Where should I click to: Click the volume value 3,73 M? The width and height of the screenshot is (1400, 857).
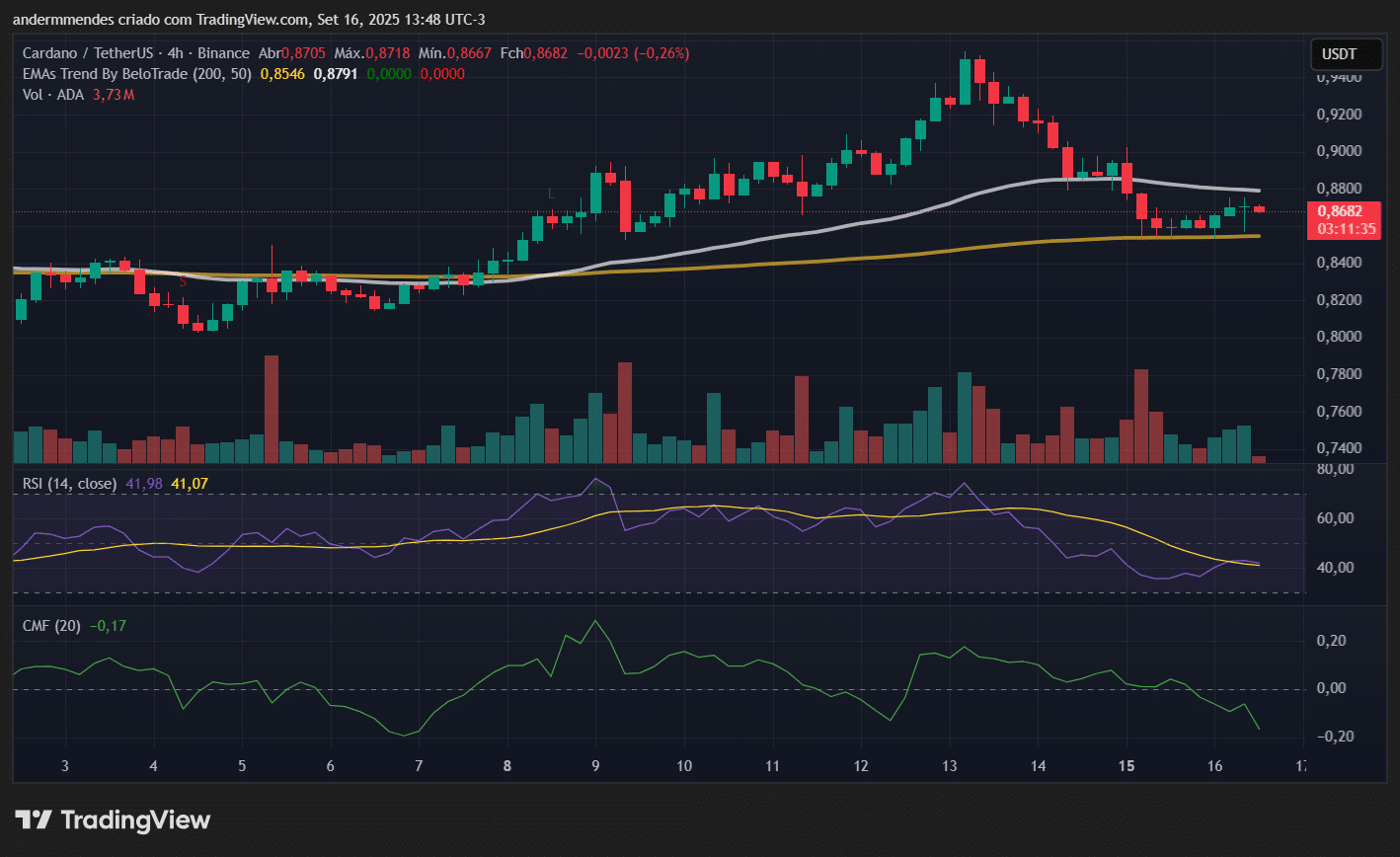point(114,94)
